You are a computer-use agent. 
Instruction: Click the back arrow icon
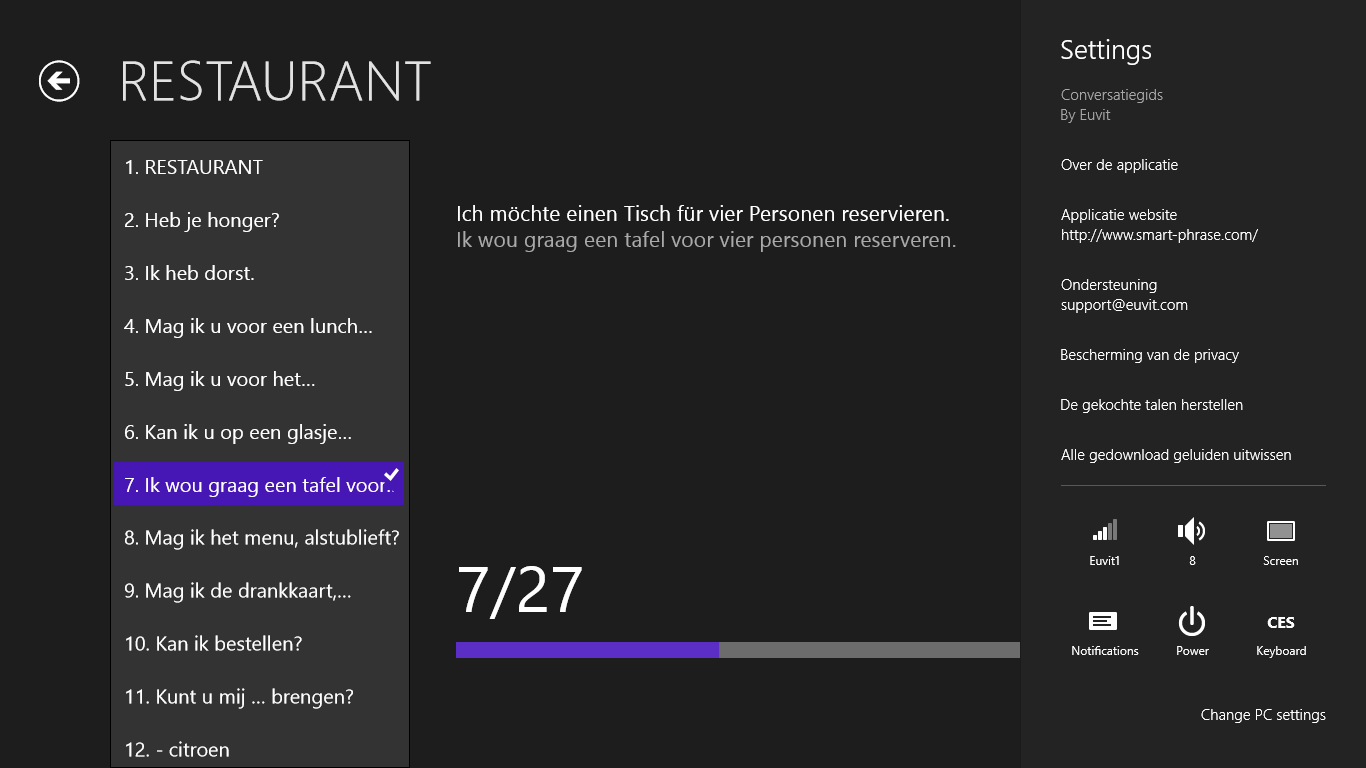click(x=59, y=81)
